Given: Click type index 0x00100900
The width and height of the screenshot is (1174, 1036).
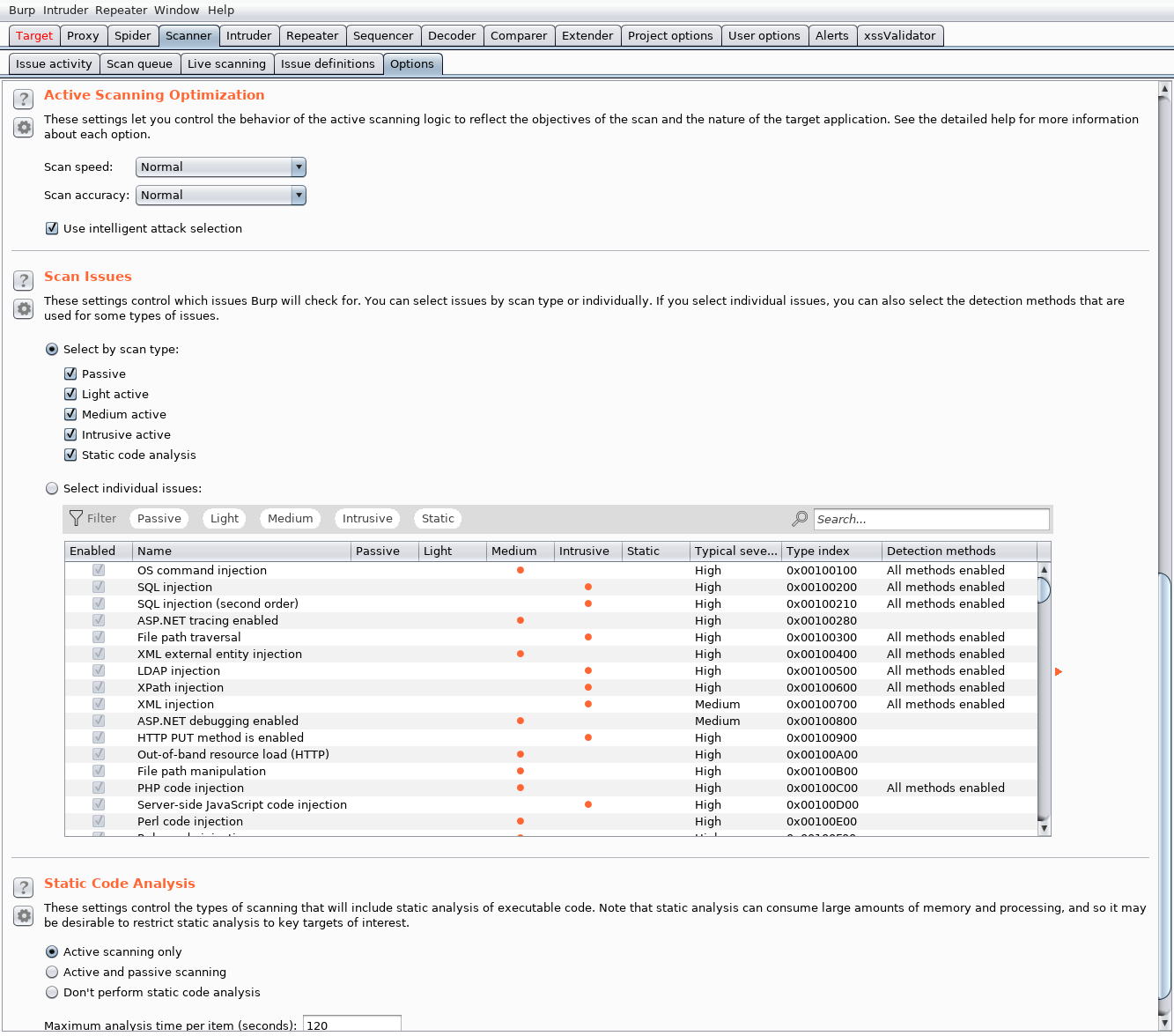Looking at the screenshot, I should point(822,737).
